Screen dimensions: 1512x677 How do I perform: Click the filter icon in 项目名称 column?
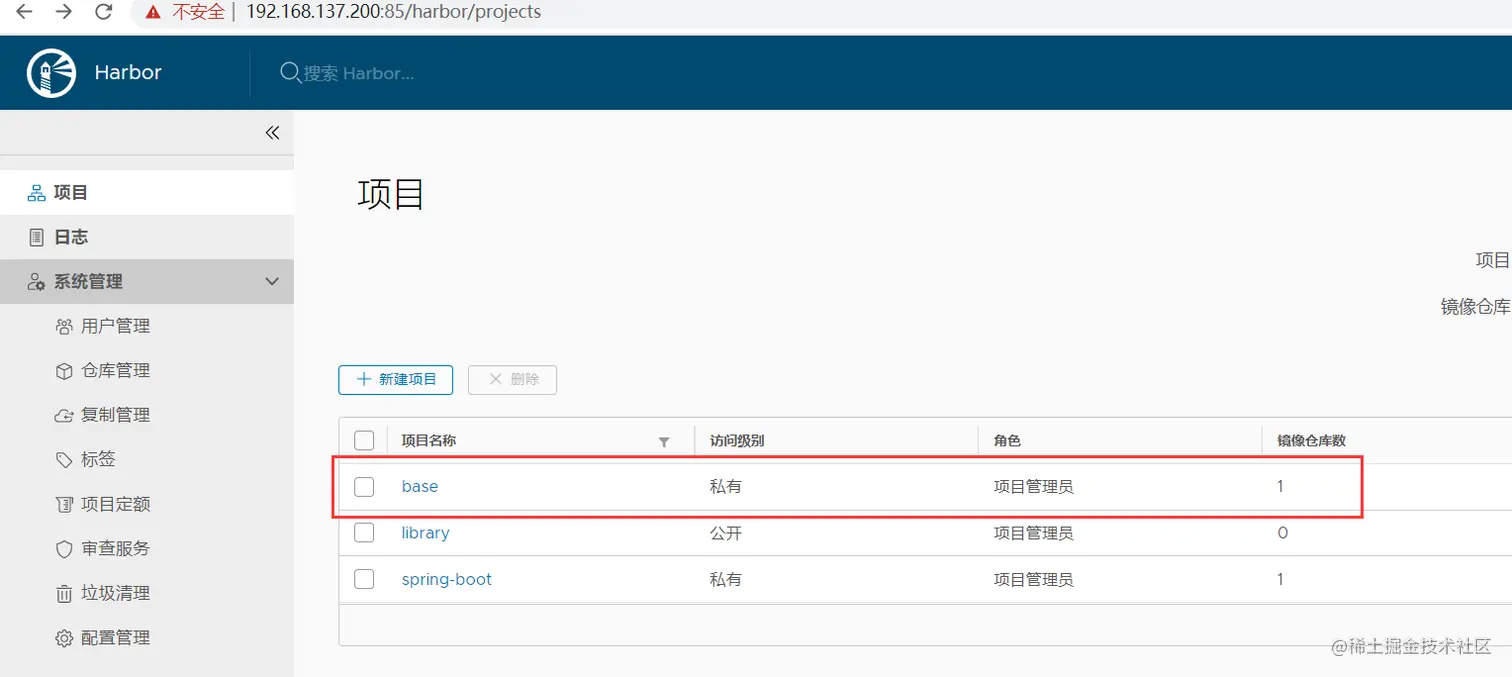(663, 441)
